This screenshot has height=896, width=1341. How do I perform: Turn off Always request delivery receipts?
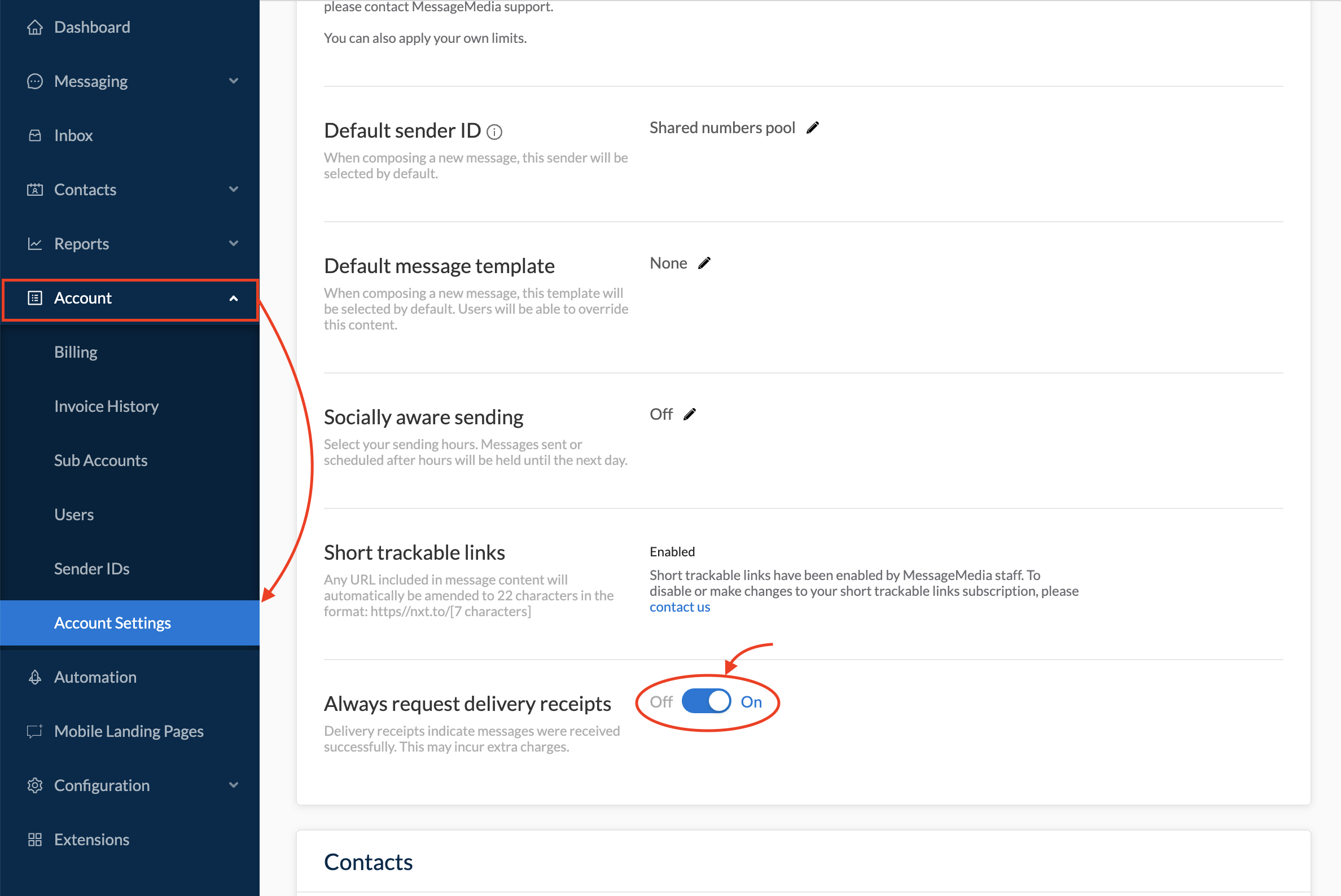tap(706, 701)
